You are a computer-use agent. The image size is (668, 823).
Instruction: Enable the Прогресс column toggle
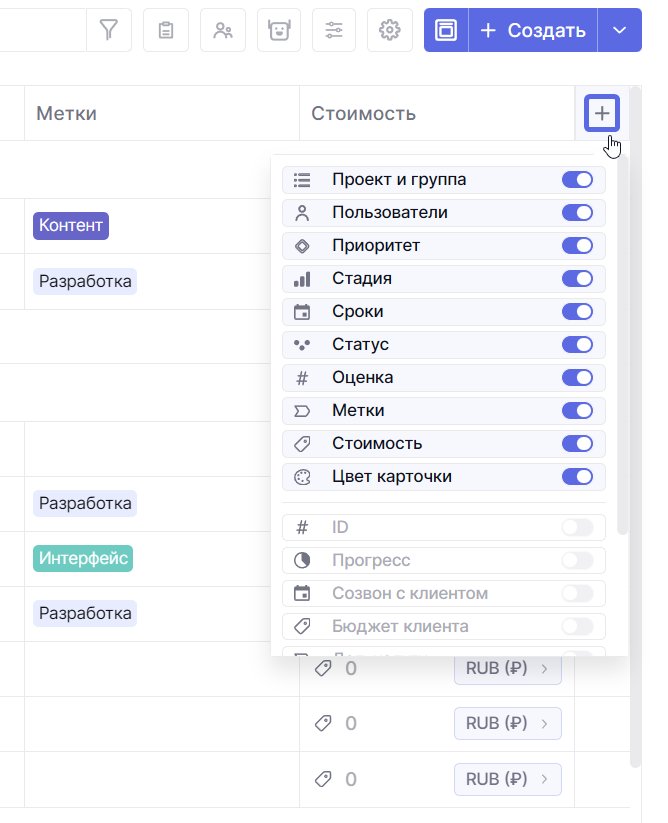577,560
